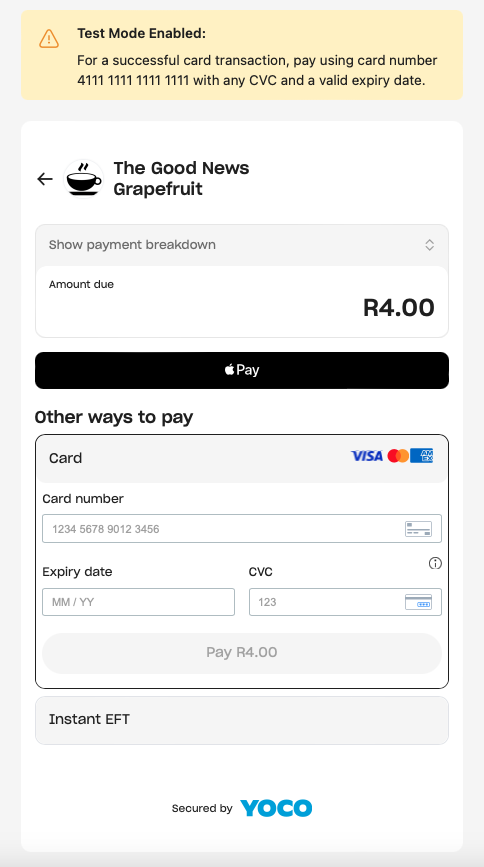
Task: Click the warning triangle icon
Action: 49,38
